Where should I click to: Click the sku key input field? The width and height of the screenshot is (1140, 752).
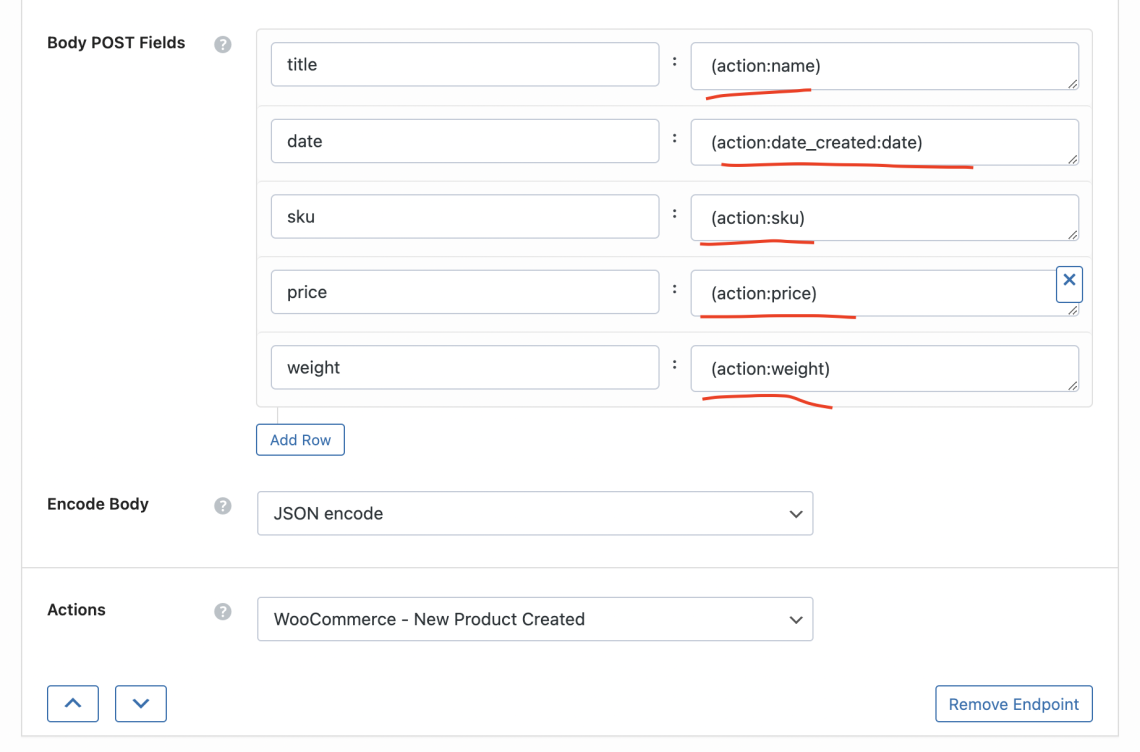464,216
